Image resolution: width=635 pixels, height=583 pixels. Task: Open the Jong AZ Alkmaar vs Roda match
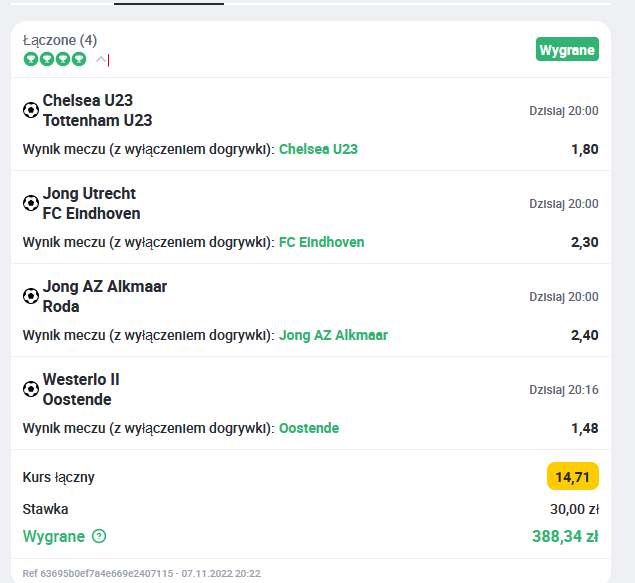[105, 296]
